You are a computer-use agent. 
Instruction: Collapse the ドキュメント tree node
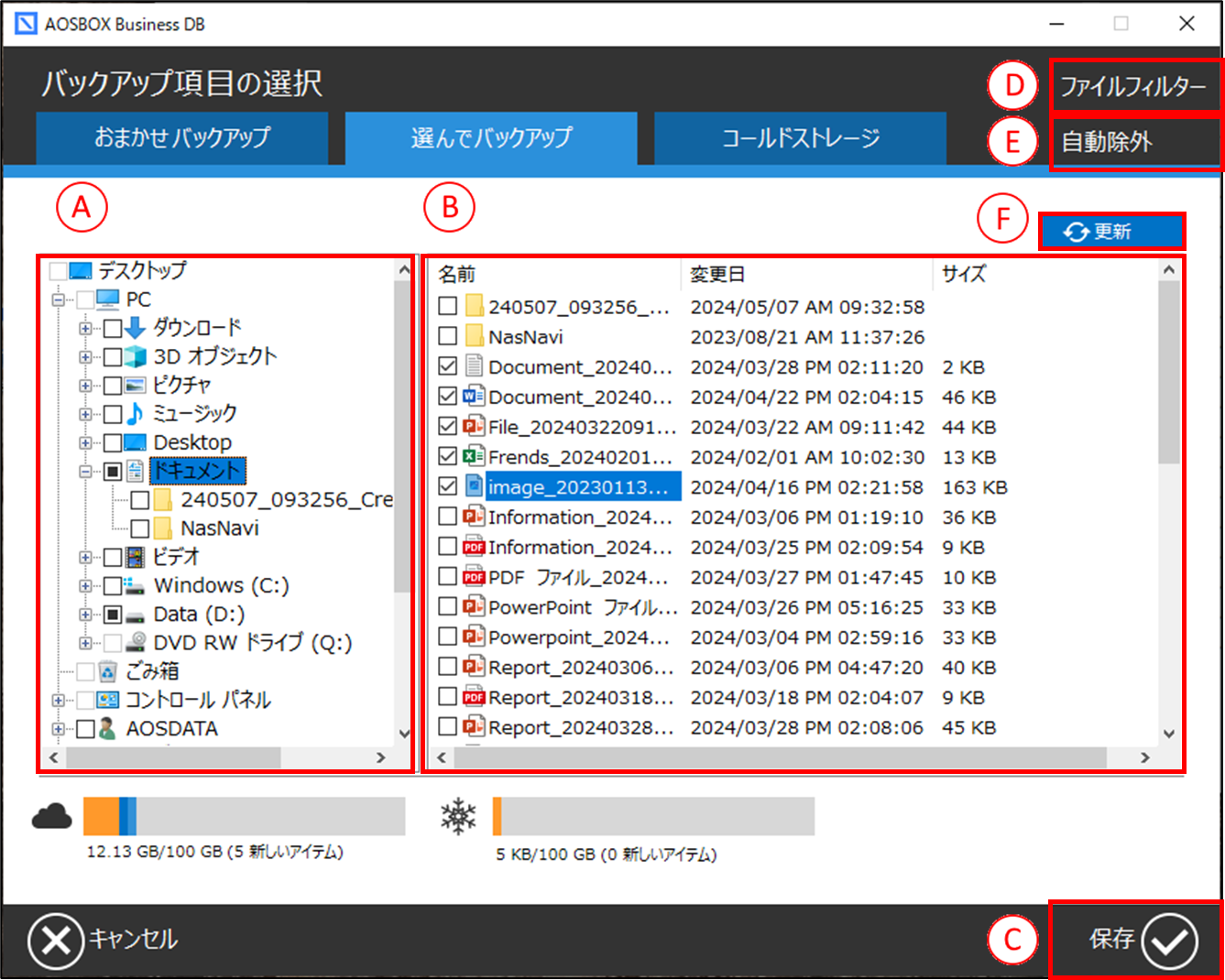(85, 472)
